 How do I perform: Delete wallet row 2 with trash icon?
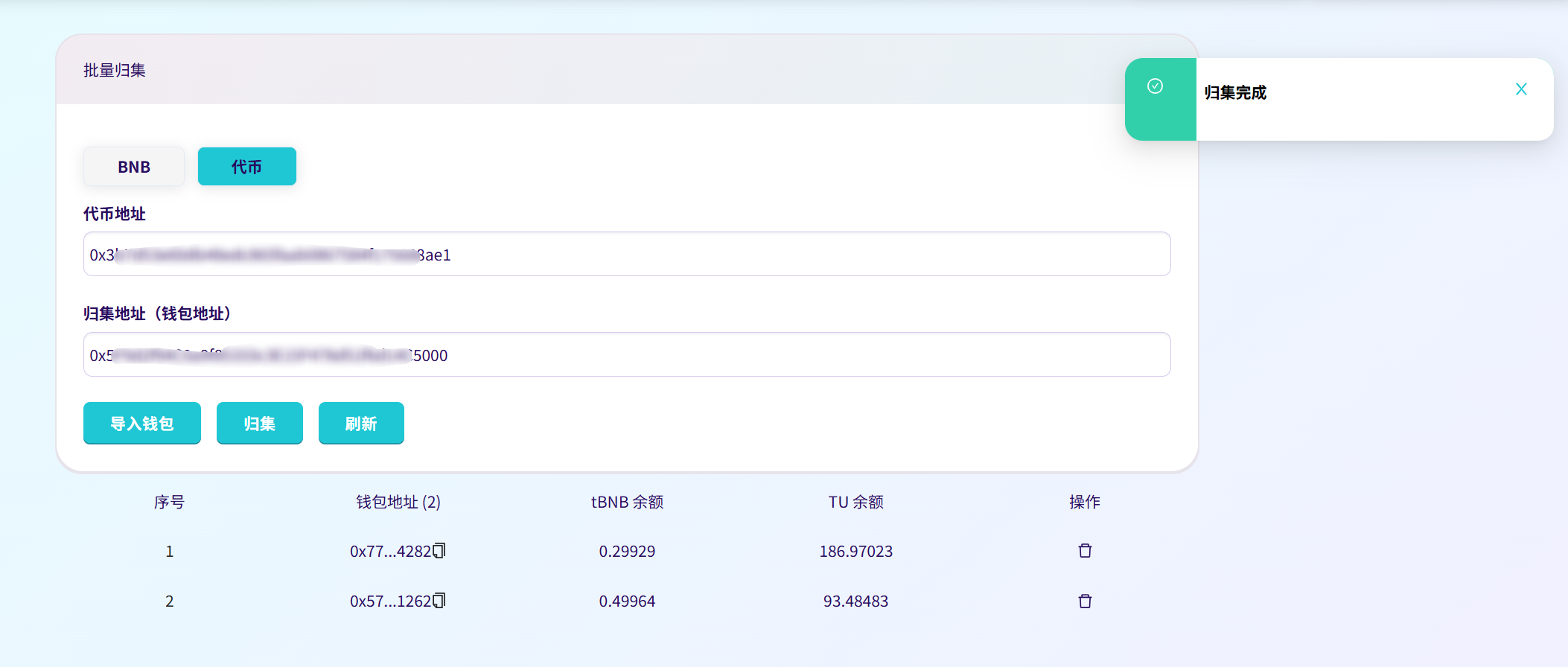(x=1085, y=601)
